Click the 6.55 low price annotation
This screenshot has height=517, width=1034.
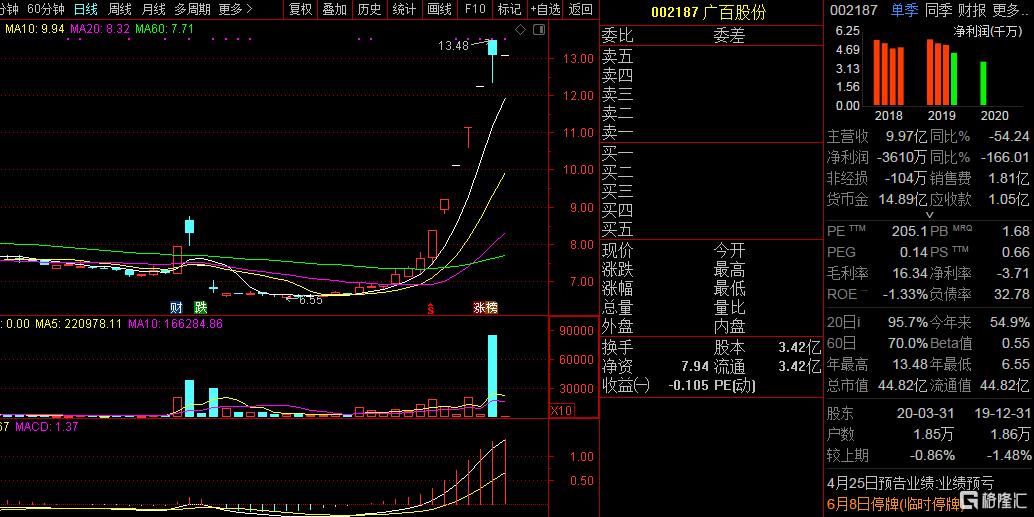coord(310,300)
